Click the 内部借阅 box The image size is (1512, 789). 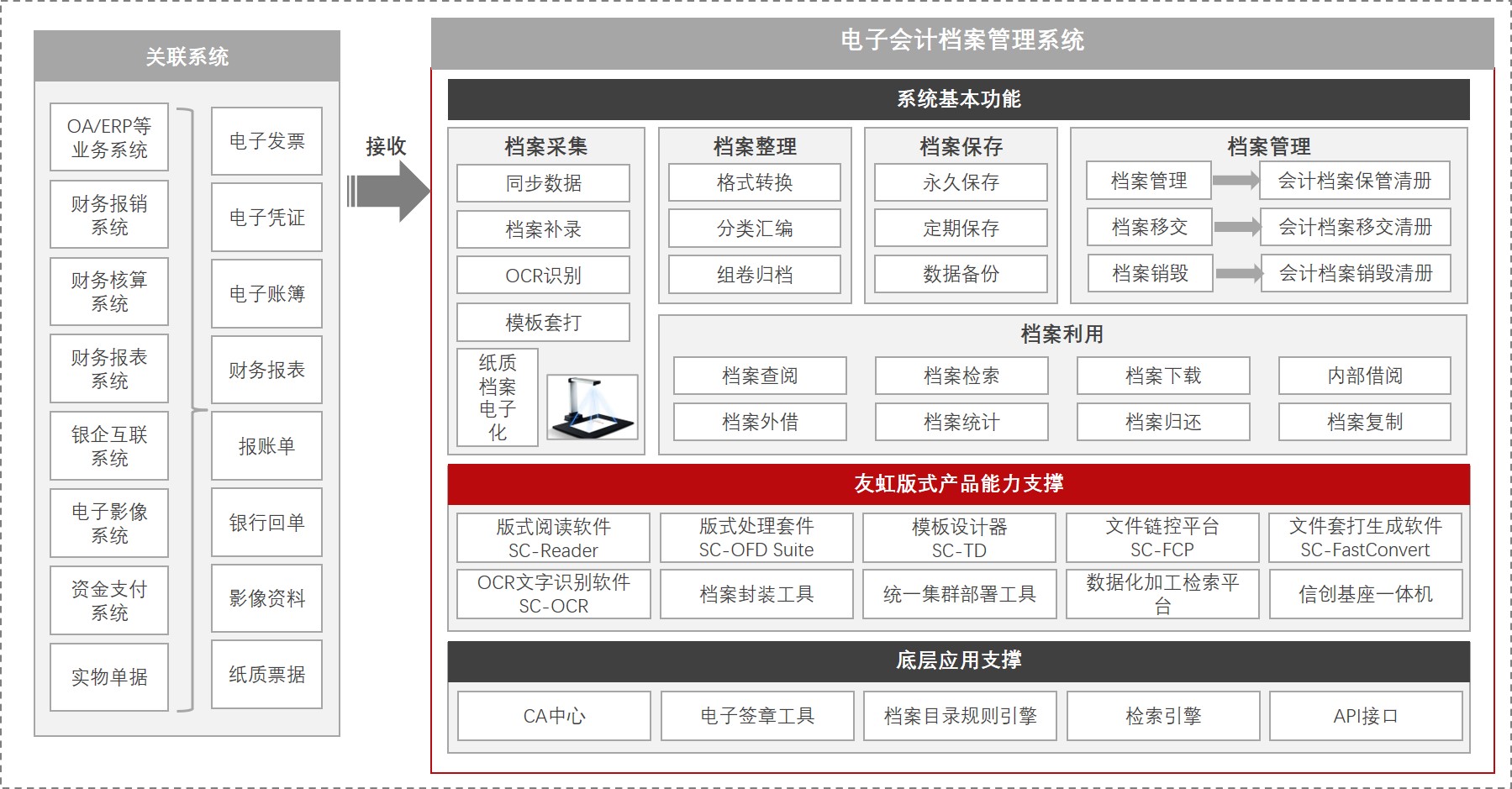pos(1364,376)
